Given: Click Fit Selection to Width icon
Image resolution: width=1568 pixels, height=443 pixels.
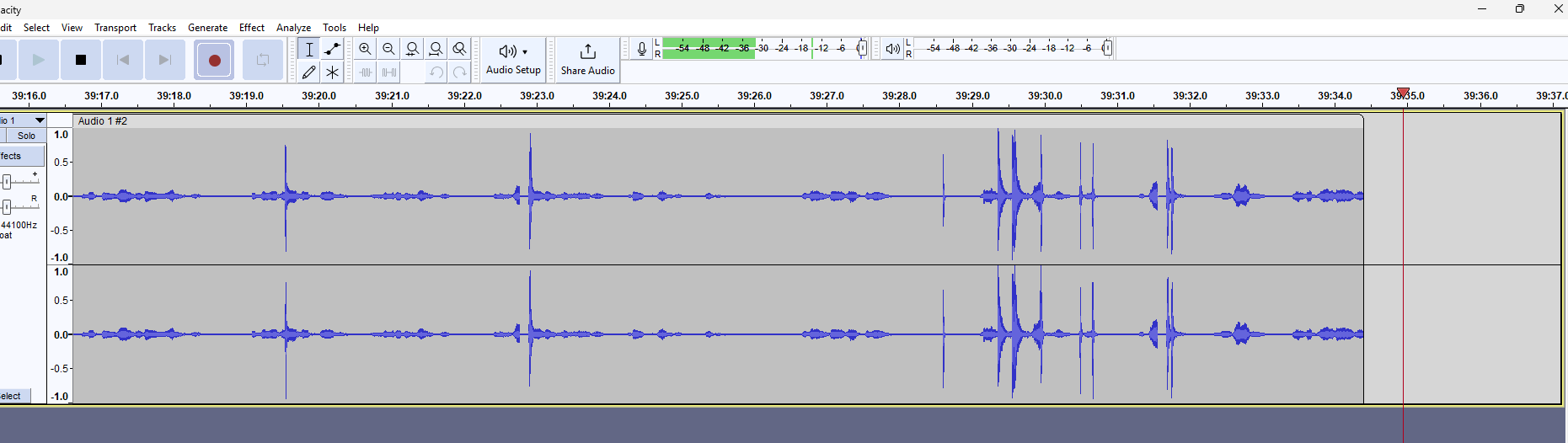Looking at the screenshot, I should pos(412,49).
